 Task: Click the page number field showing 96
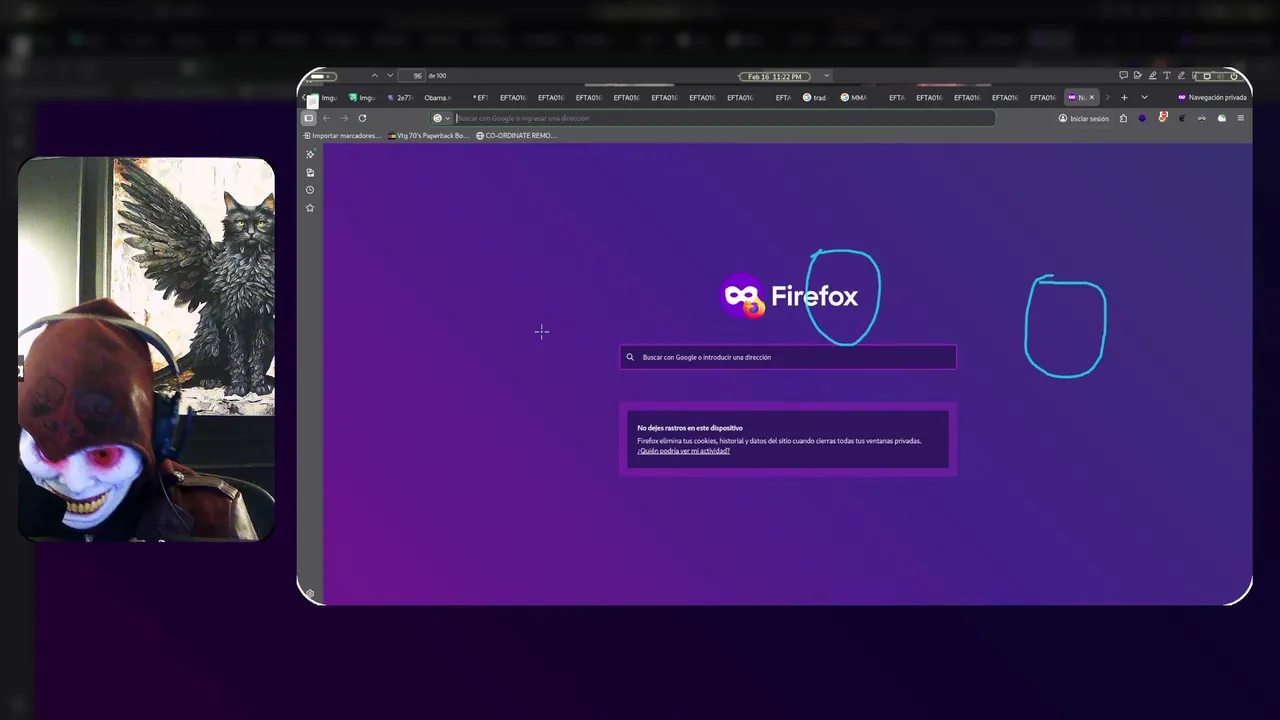tap(413, 76)
